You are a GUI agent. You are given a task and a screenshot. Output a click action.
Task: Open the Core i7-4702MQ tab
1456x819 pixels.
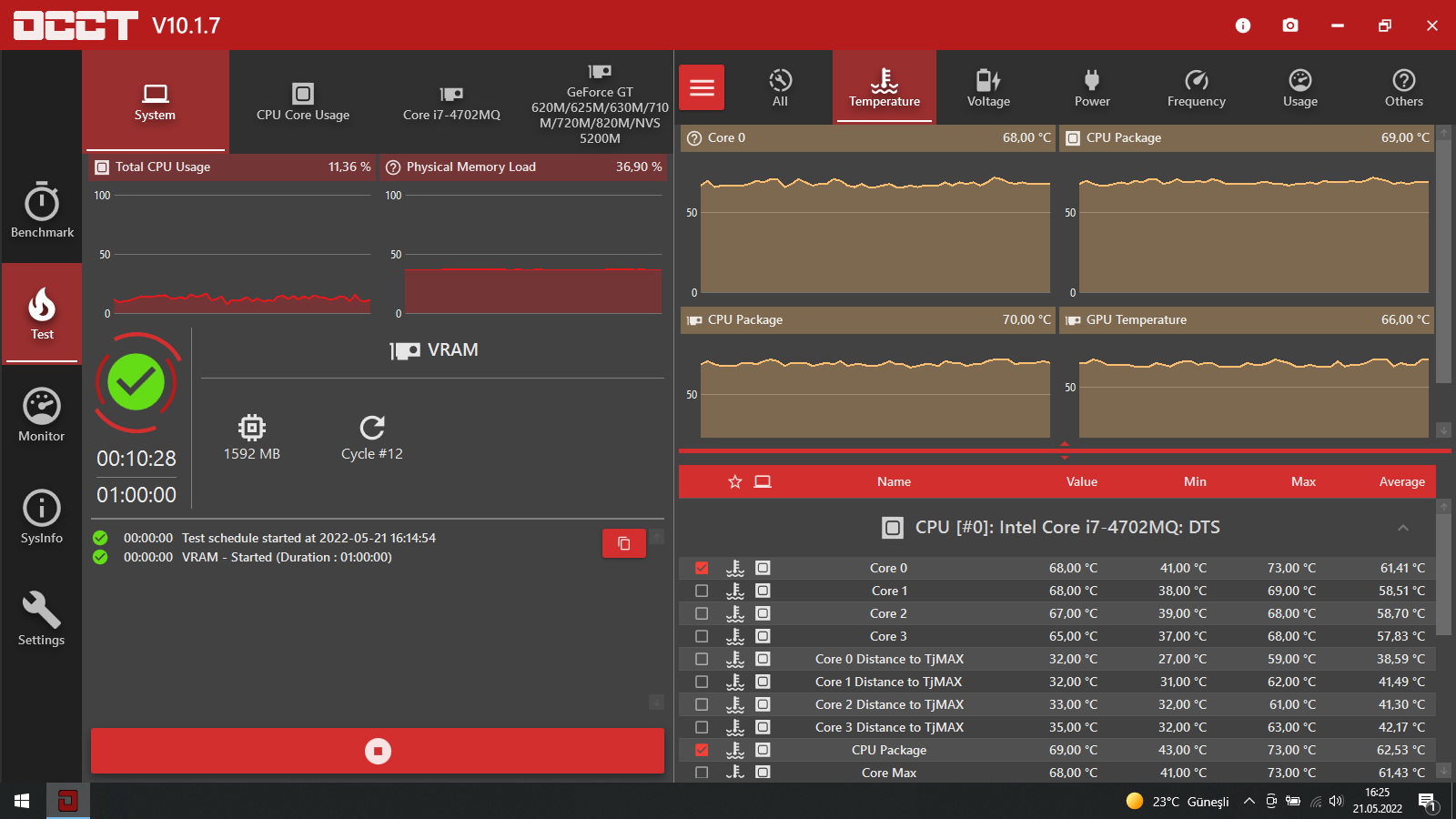coord(451,101)
